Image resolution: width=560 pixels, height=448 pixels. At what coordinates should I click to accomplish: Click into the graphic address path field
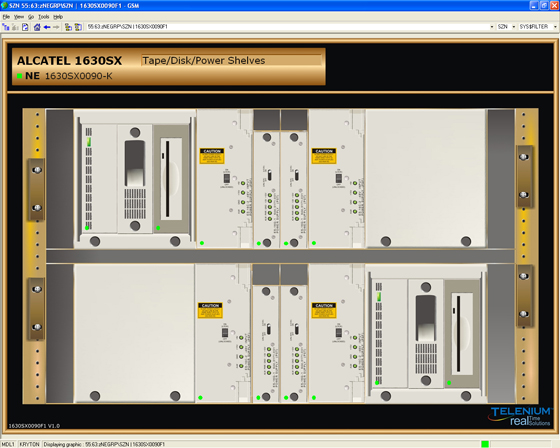(x=288, y=27)
